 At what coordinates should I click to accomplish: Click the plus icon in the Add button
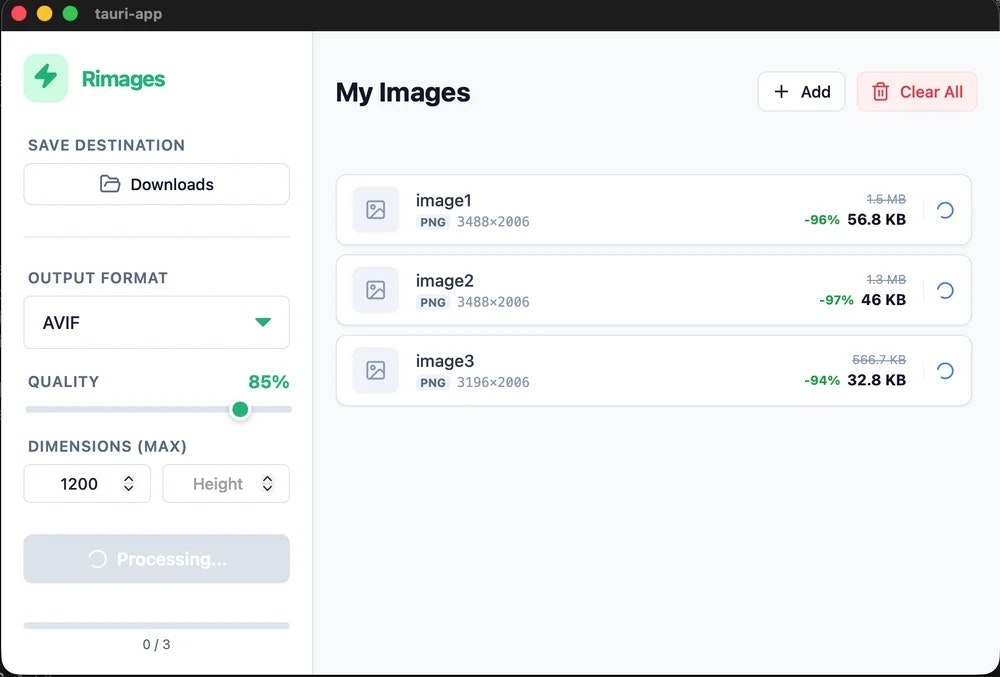coord(779,91)
